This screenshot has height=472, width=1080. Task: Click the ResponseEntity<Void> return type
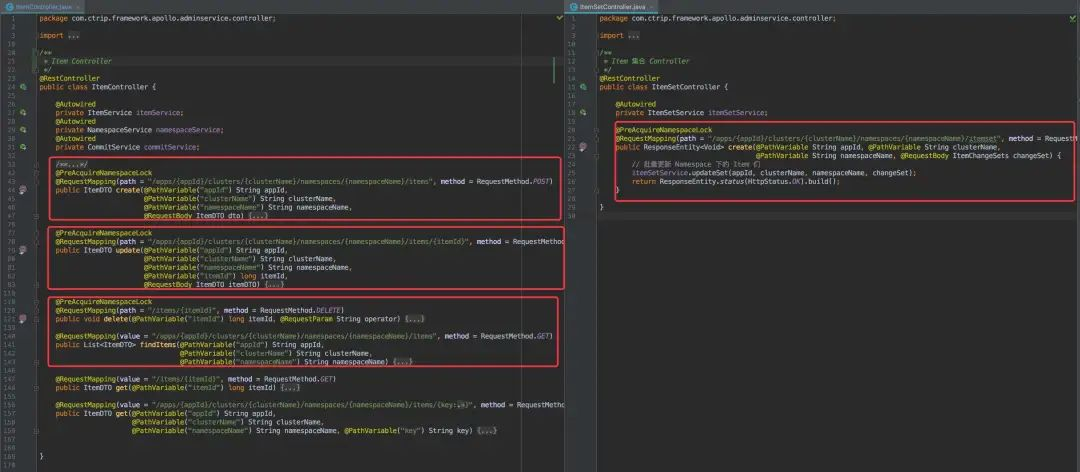[x=683, y=147]
